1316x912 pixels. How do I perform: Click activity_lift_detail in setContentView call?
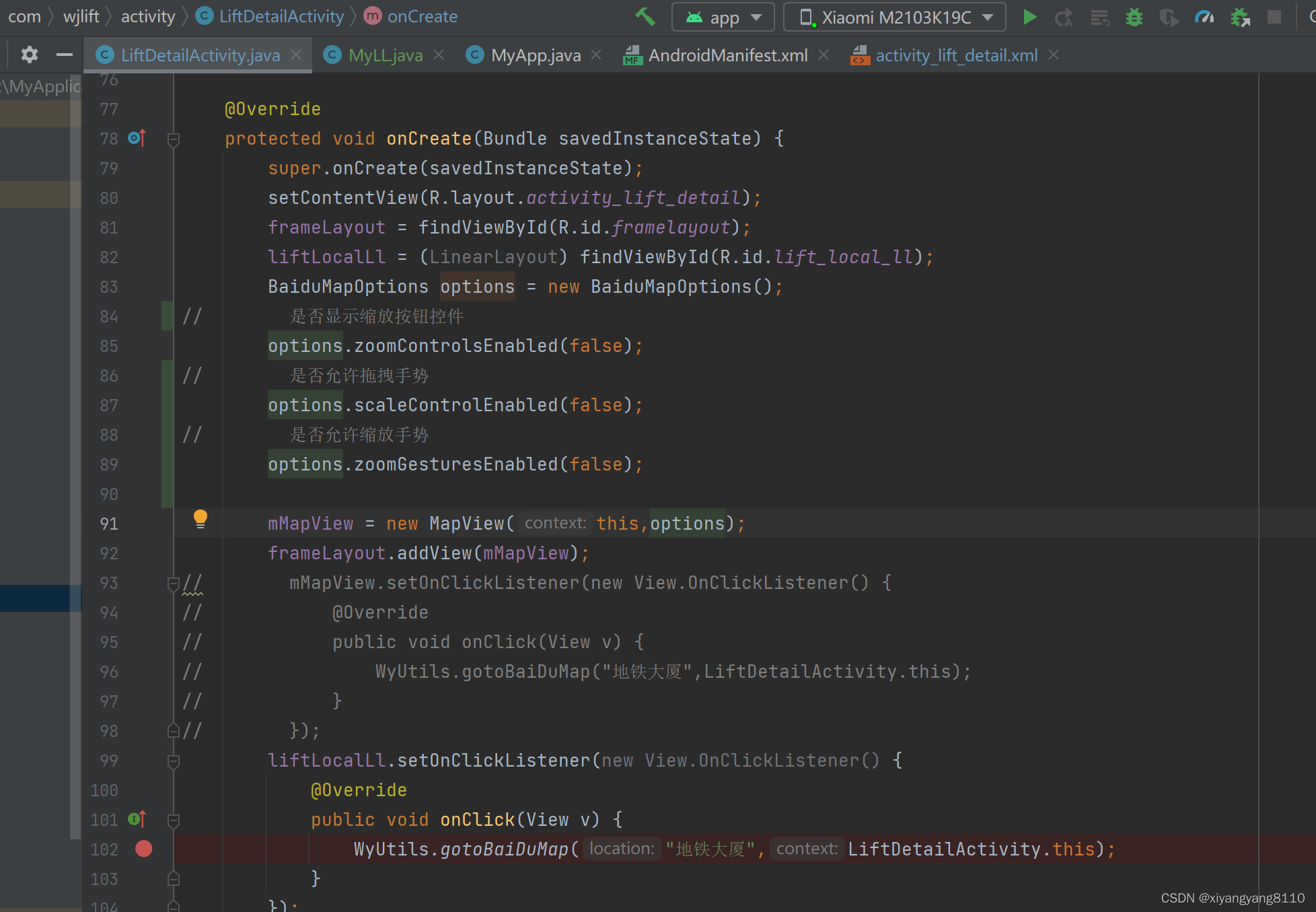[633, 198]
